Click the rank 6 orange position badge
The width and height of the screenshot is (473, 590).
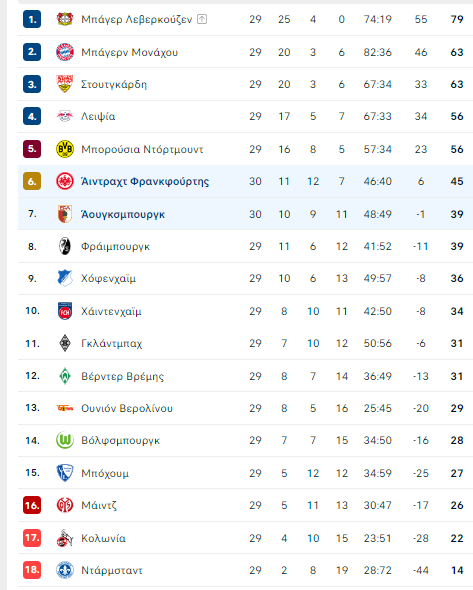coord(32,181)
